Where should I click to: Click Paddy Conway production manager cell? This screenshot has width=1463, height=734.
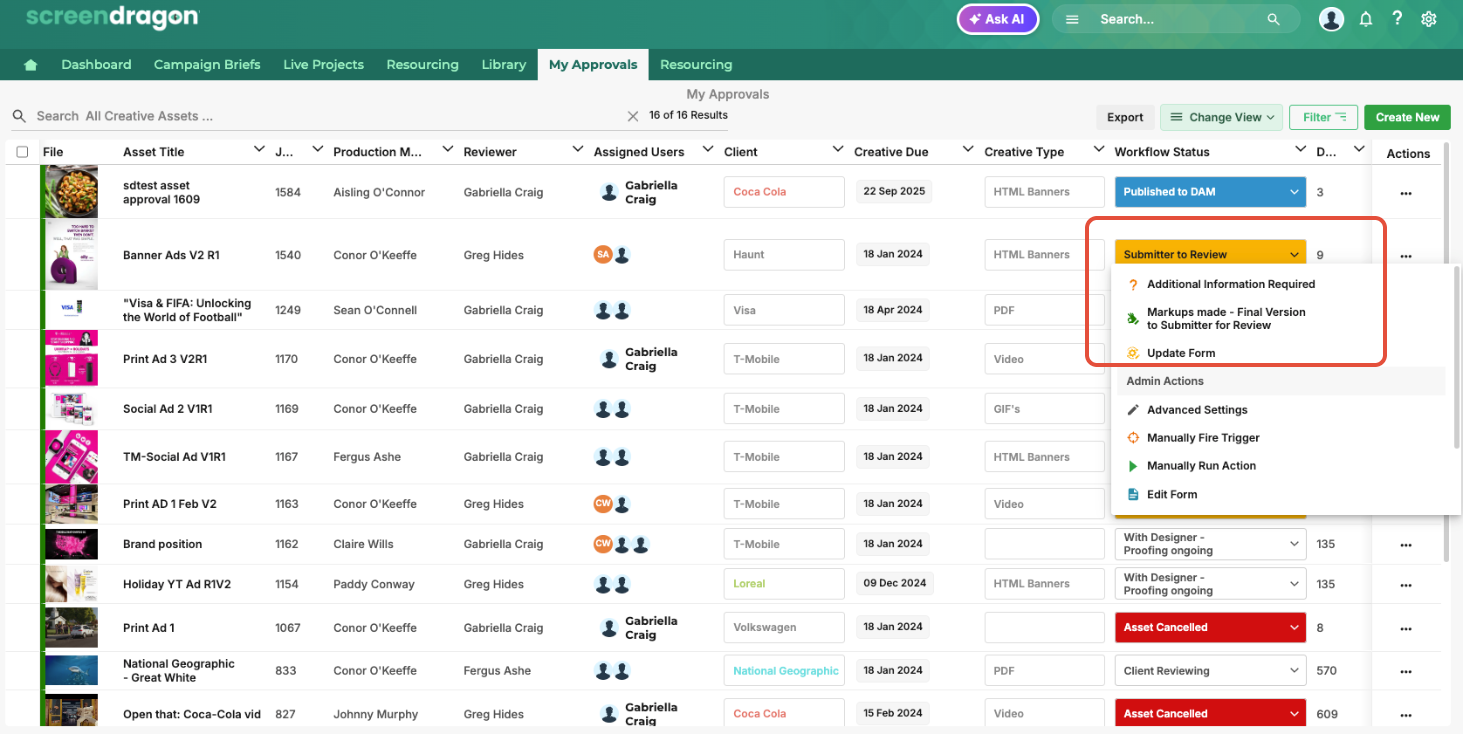(x=374, y=584)
